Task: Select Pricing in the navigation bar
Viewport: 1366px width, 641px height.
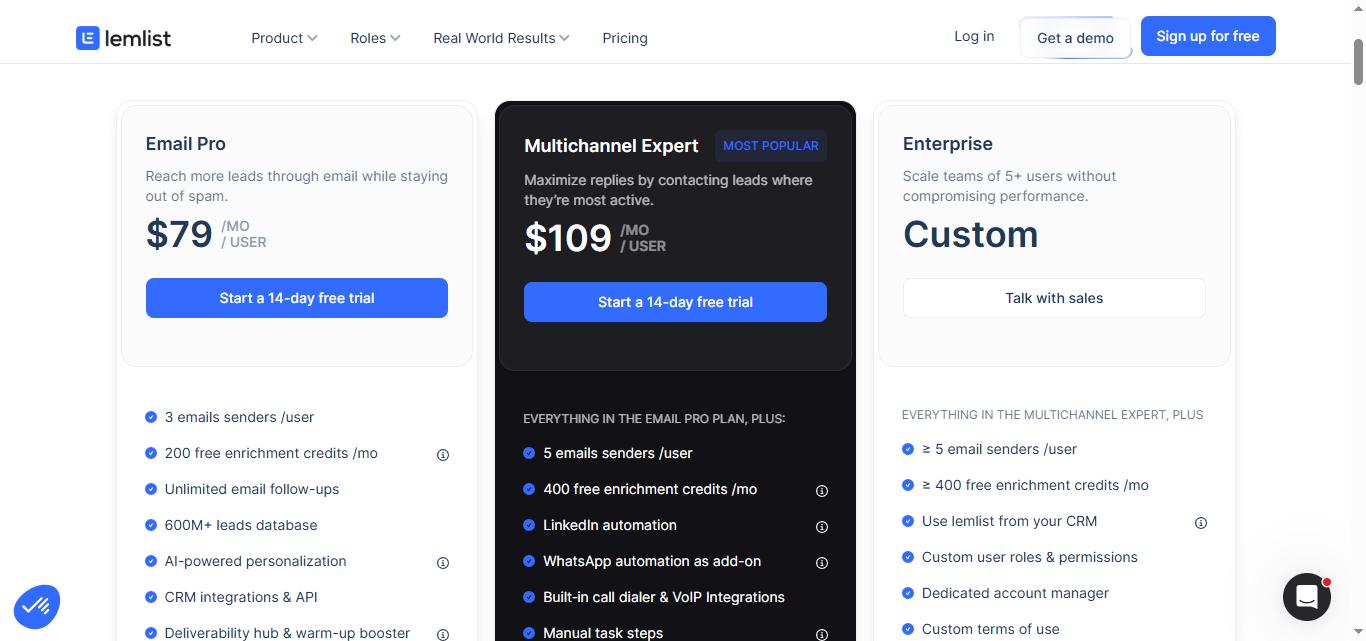Action: [x=624, y=38]
